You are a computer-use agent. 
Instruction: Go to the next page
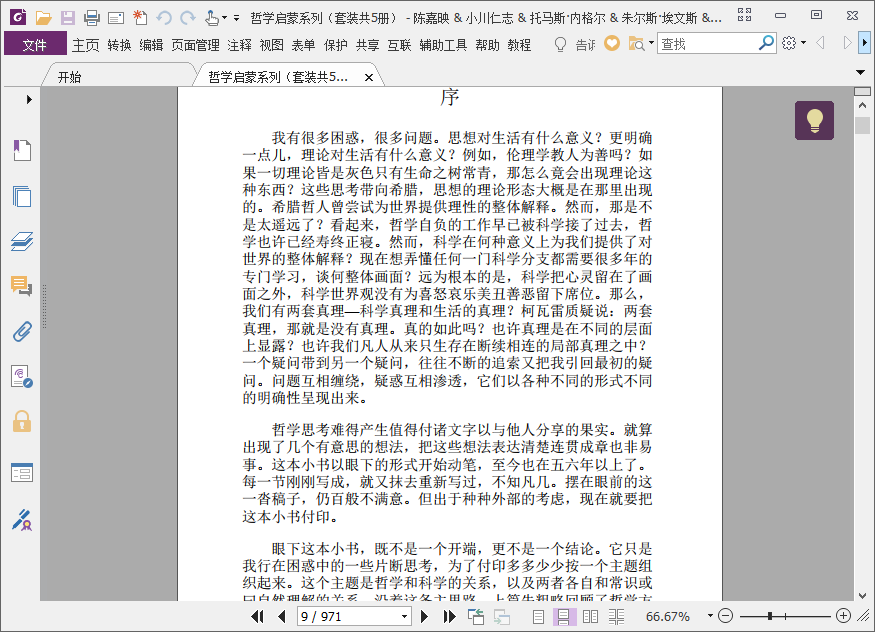[x=424, y=616]
